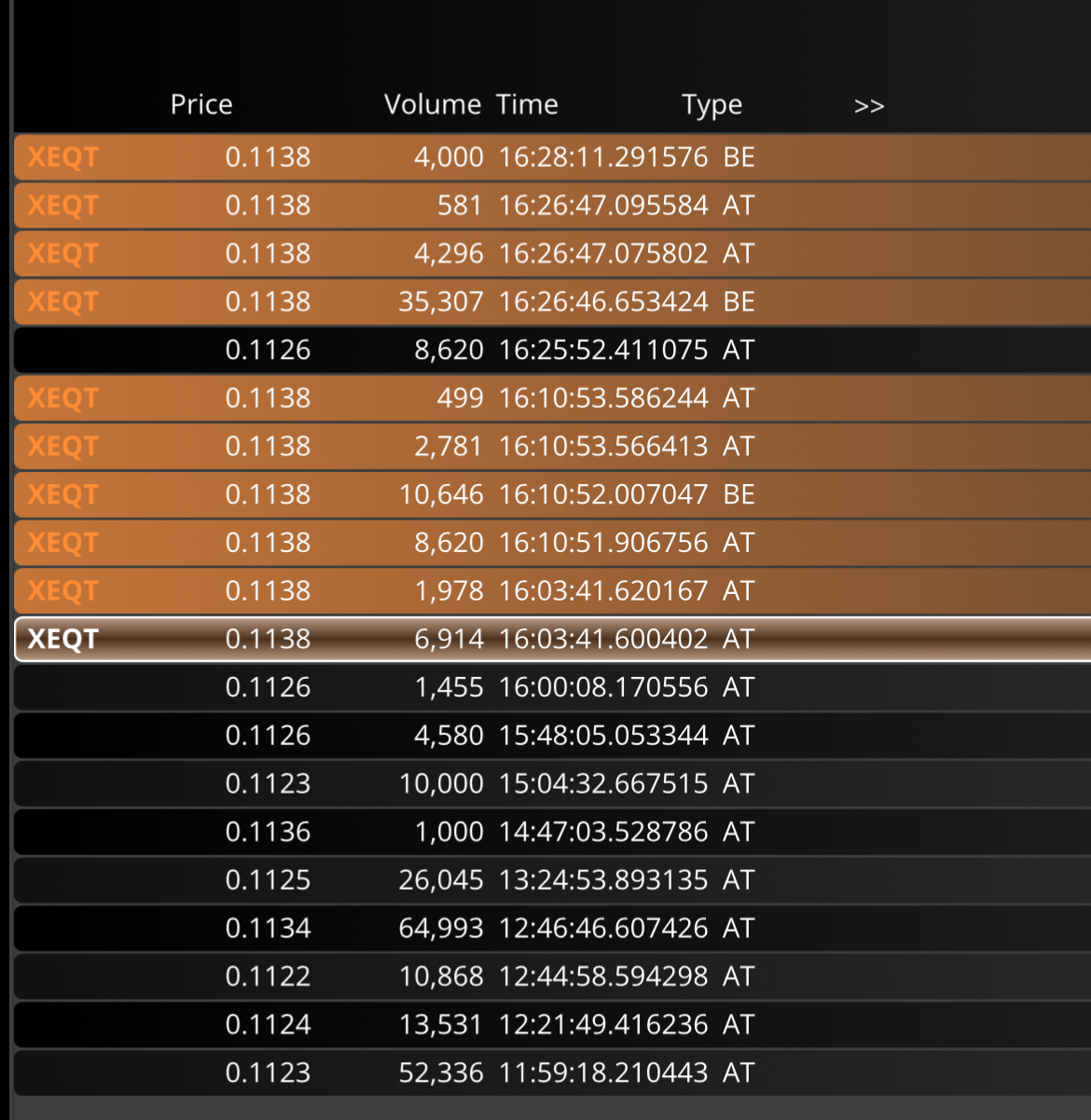Select the XEQT trade with volume 581

coord(552,205)
